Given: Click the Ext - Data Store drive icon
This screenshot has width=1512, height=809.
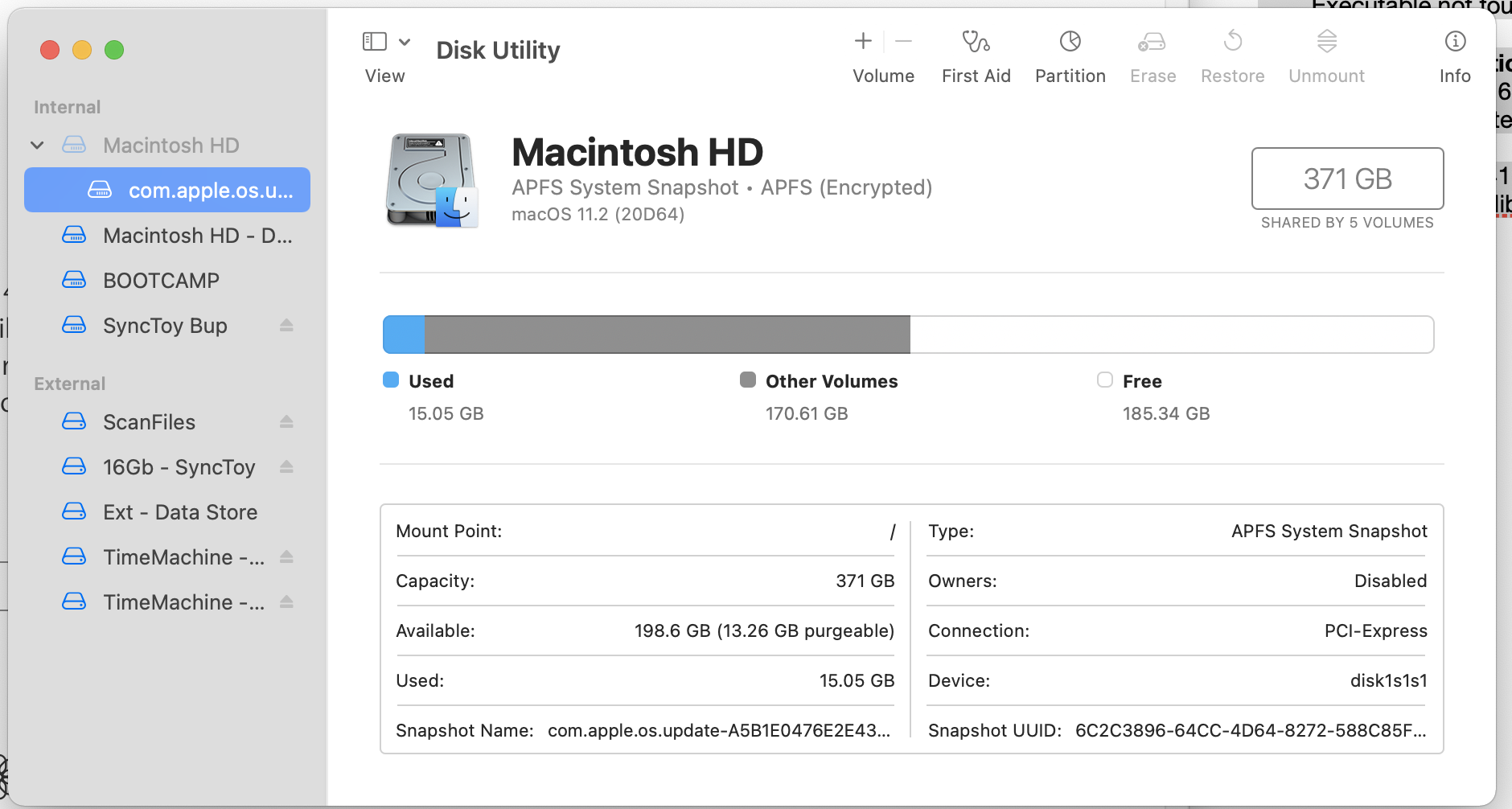Looking at the screenshot, I should [x=74, y=511].
